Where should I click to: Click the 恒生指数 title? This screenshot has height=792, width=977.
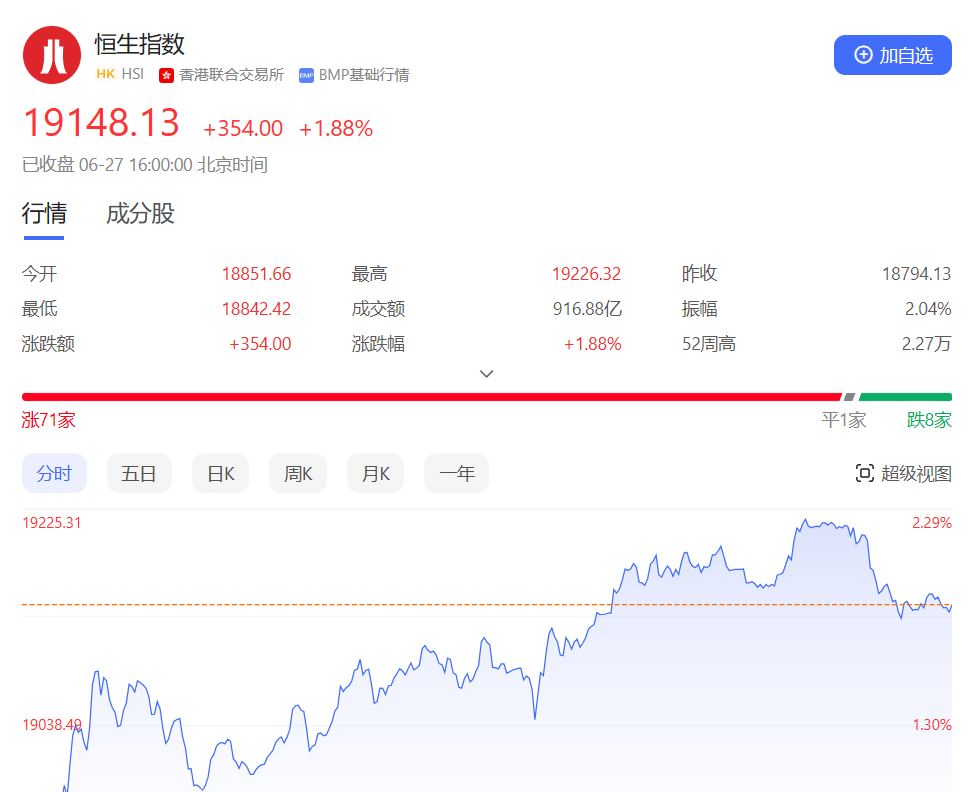click(140, 44)
